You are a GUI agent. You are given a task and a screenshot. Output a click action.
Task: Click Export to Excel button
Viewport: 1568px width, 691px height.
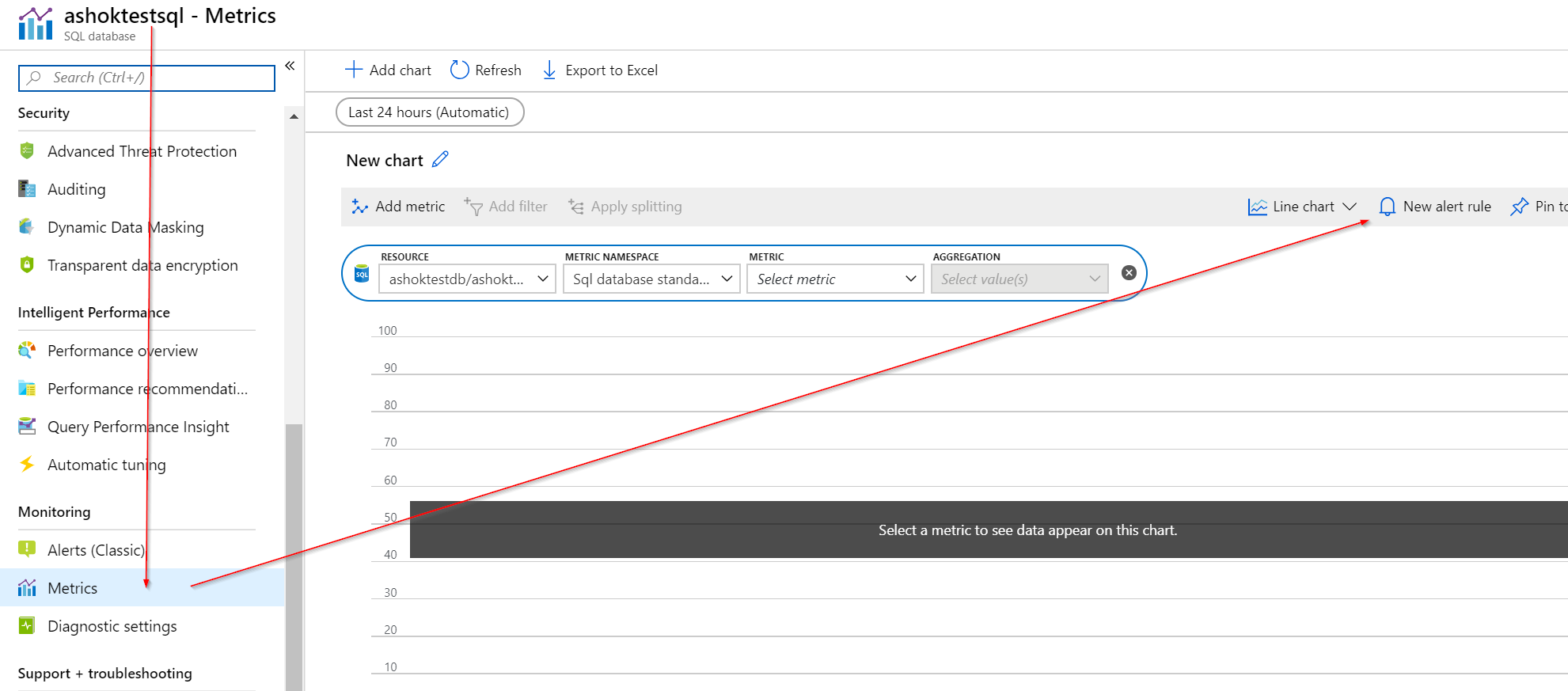(x=600, y=70)
